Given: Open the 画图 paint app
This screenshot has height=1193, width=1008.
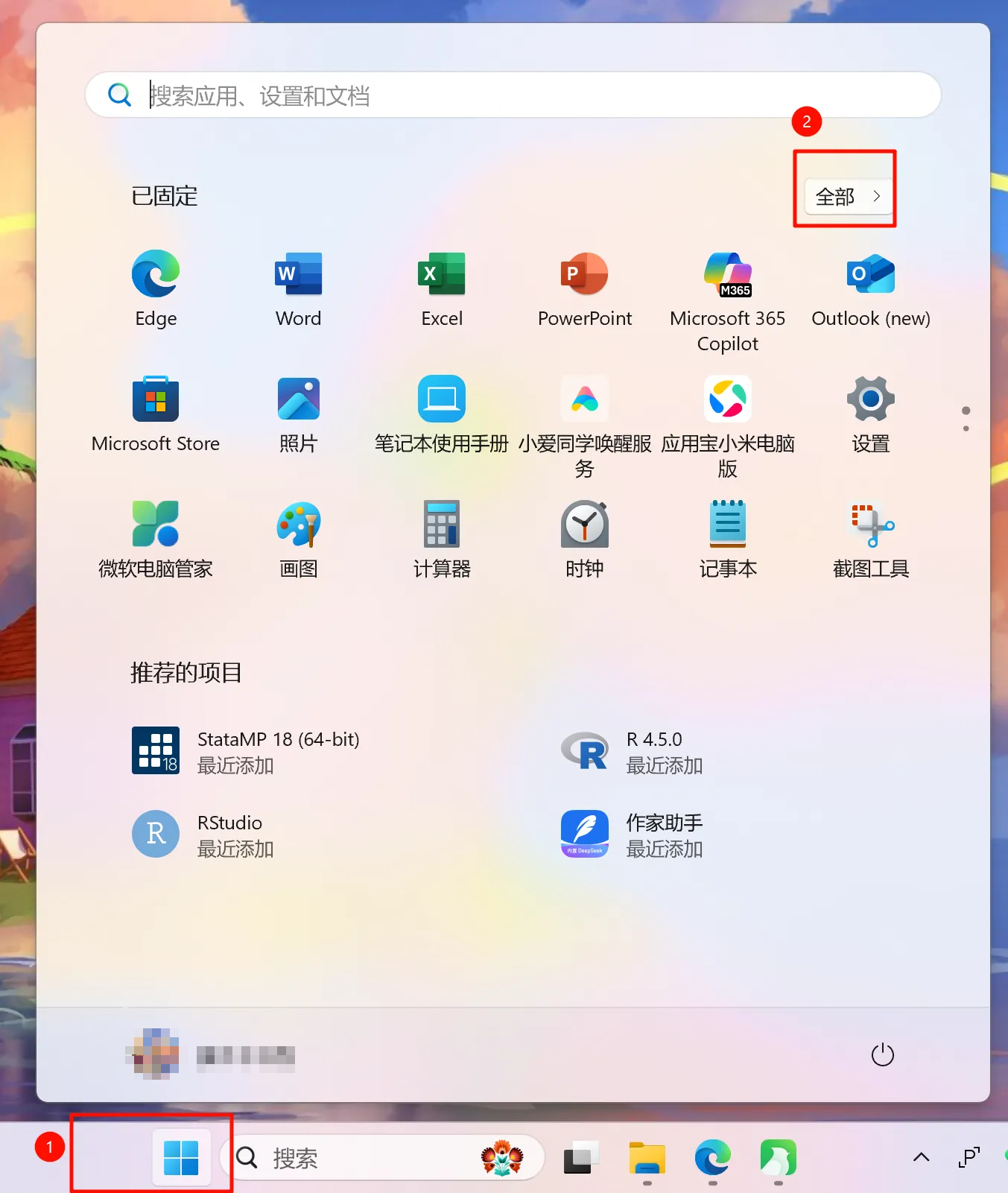Looking at the screenshot, I should [299, 540].
